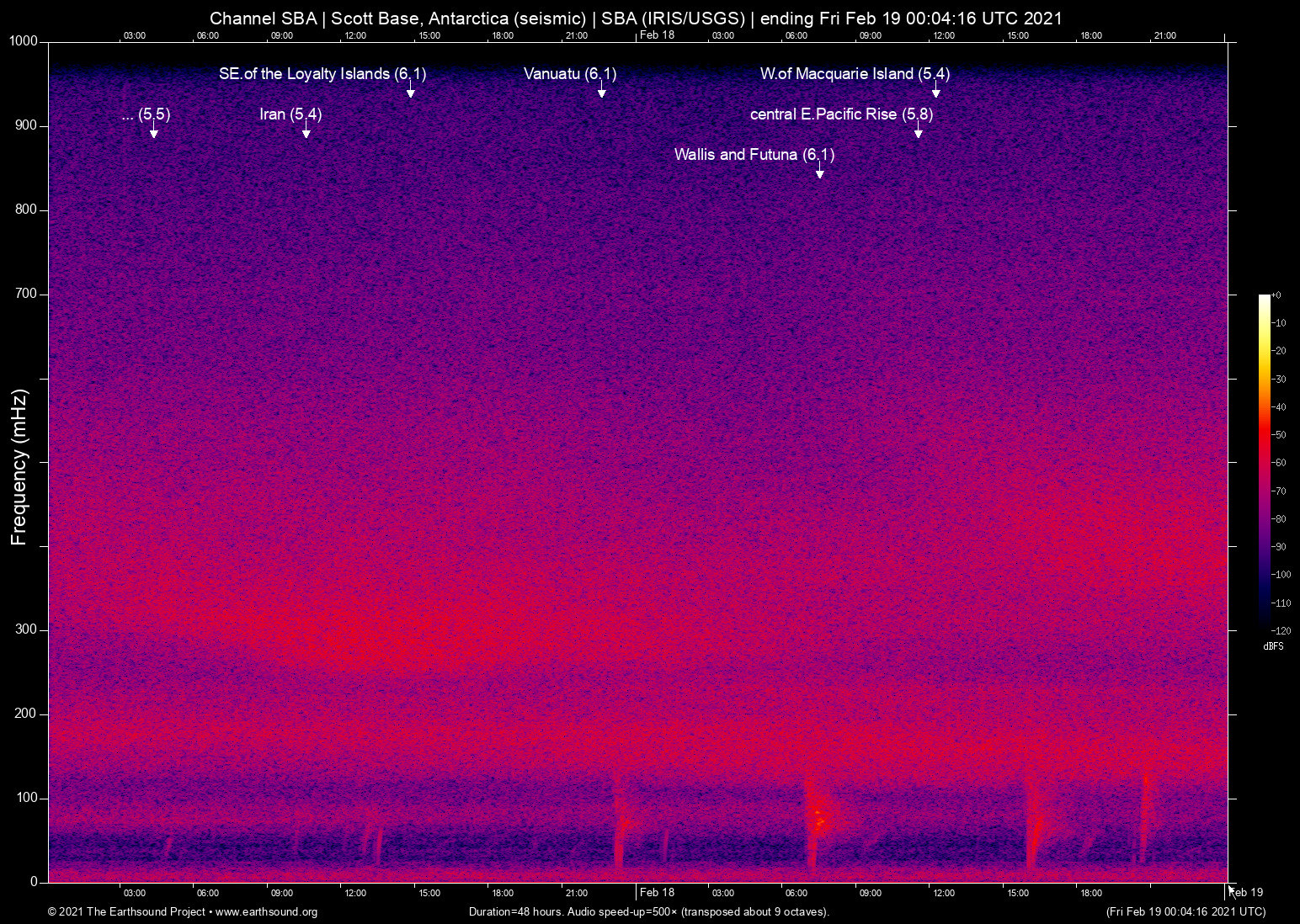Click the arrow marker under Iran (5.4)
This screenshot has width=1300, height=924.
pyautogui.click(x=306, y=133)
